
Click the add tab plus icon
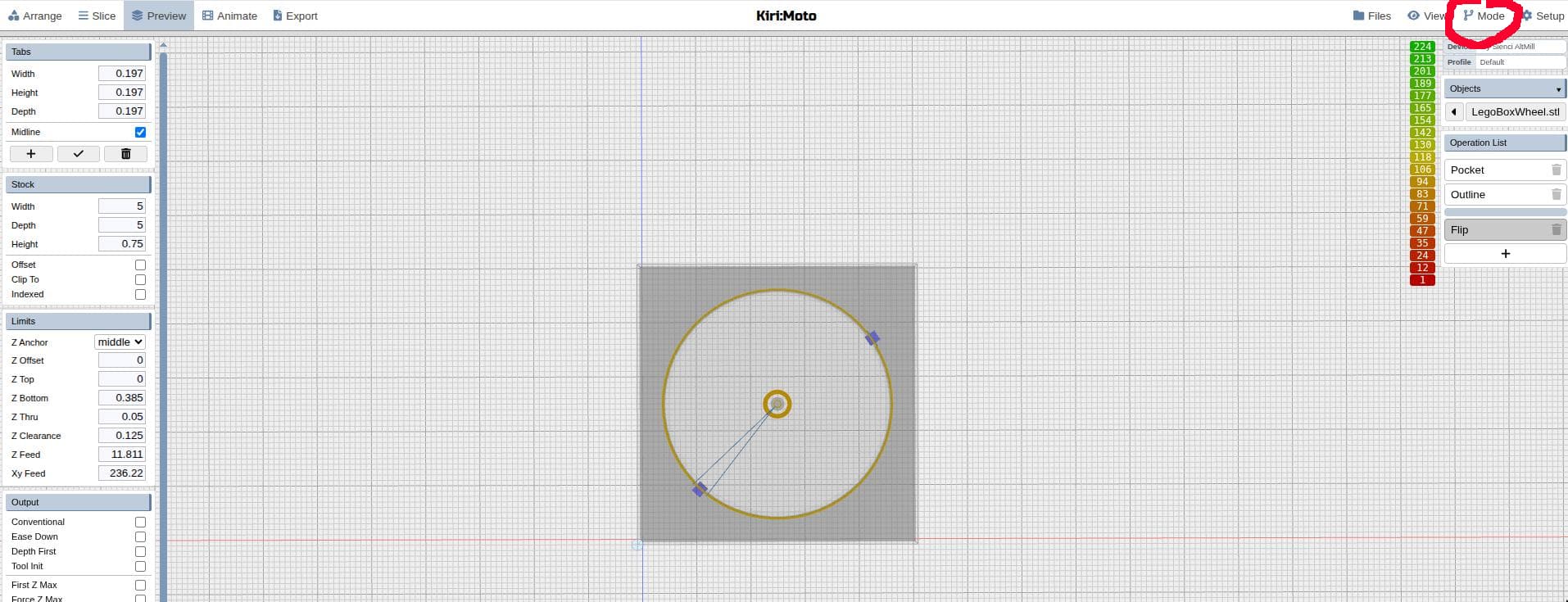pyautogui.click(x=31, y=154)
